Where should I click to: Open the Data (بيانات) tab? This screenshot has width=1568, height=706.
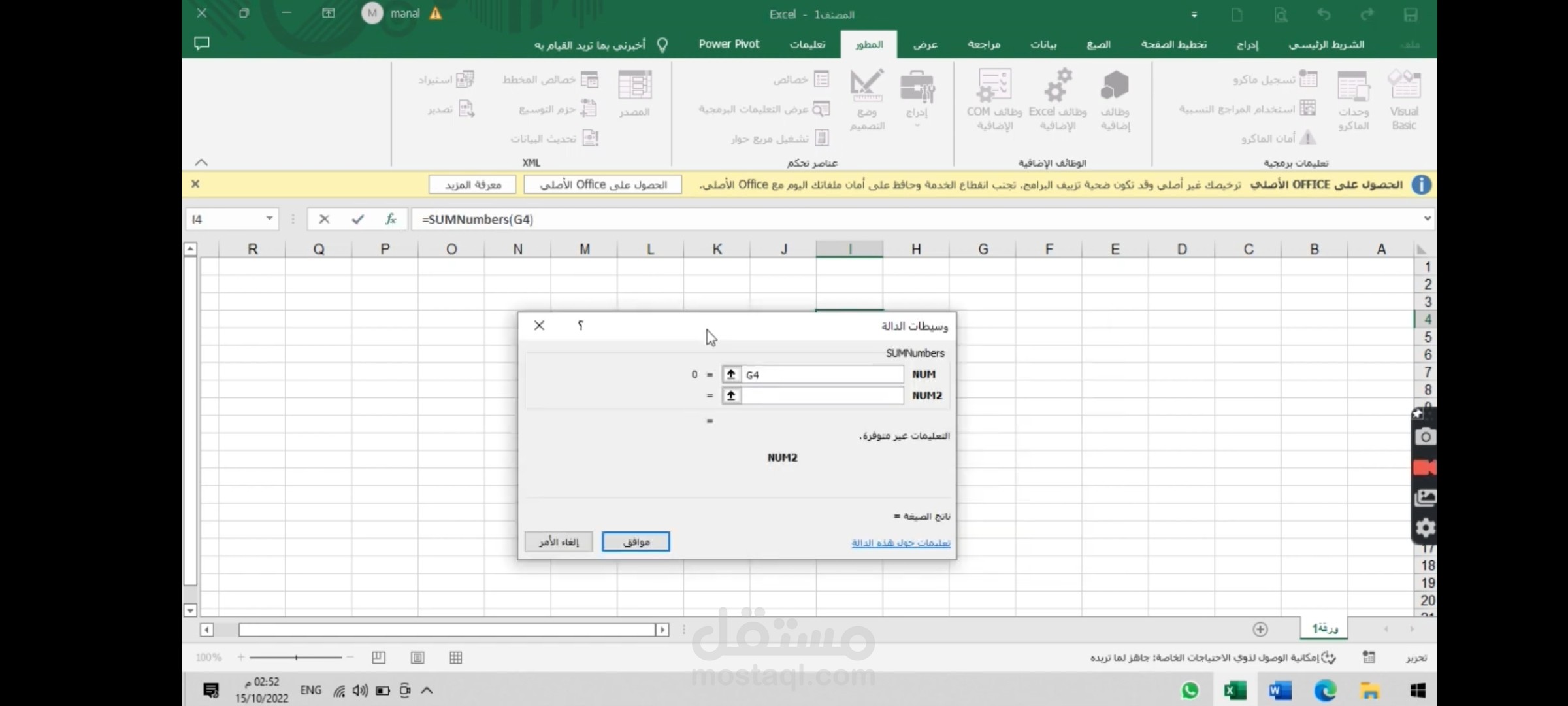click(1043, 44)
